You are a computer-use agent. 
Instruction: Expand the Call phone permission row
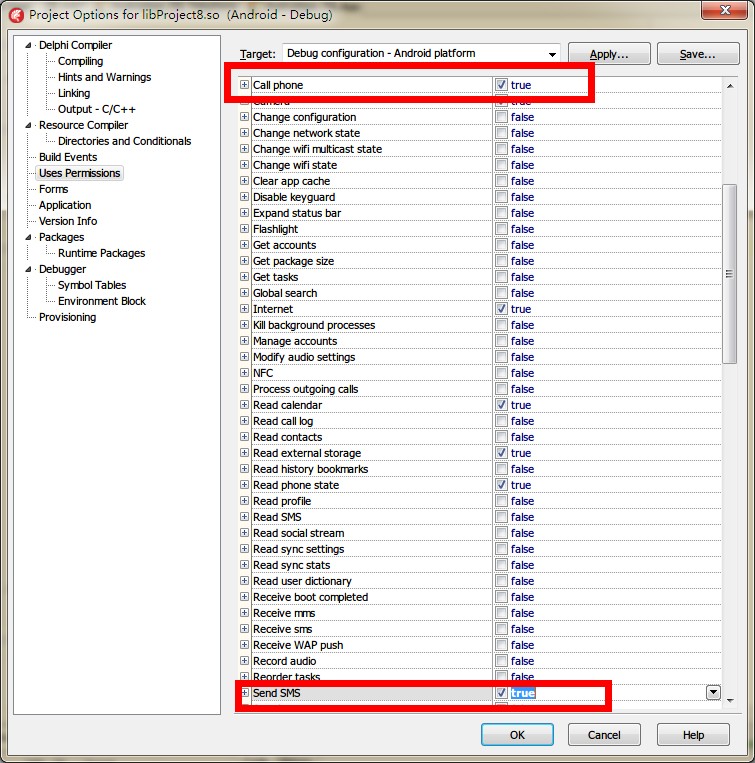coord(244,85)
